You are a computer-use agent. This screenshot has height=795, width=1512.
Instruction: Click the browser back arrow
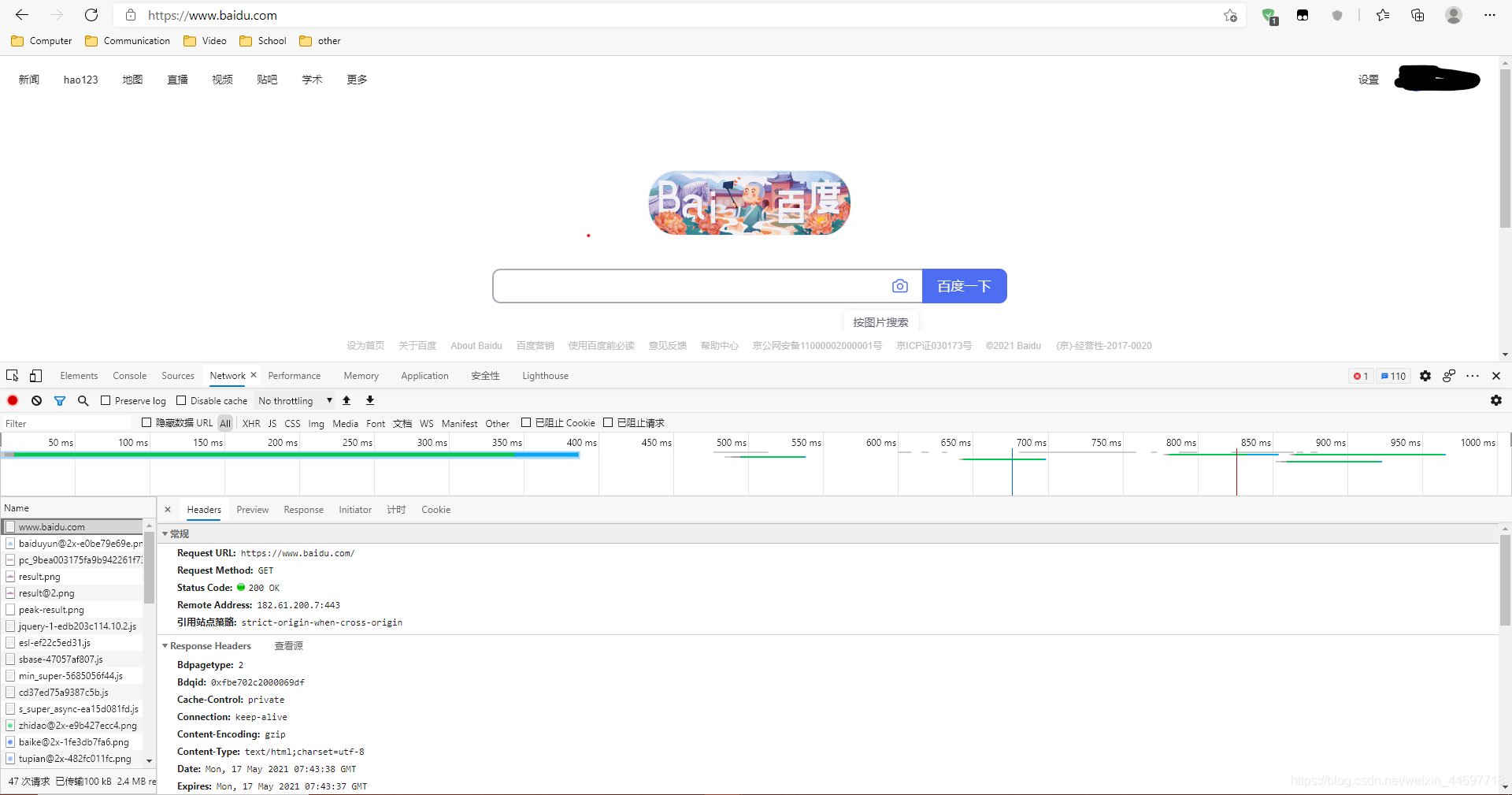coord(22,15)
